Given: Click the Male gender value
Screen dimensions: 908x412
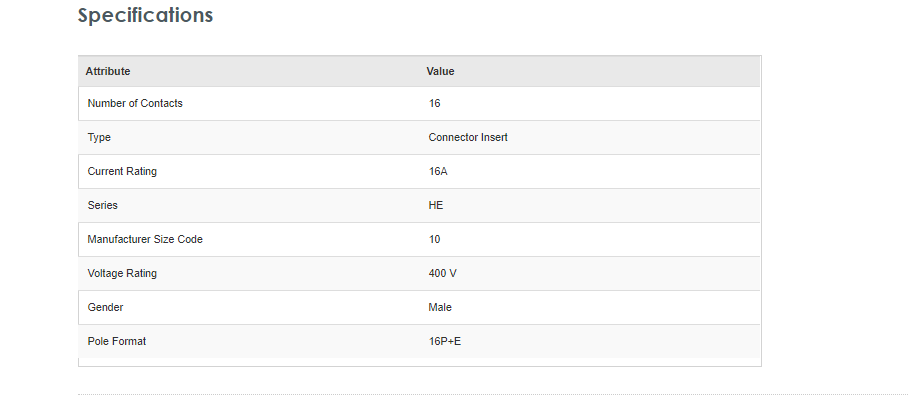Looking at the screenshot, I should pyautogui.click(x=440, y=307).
